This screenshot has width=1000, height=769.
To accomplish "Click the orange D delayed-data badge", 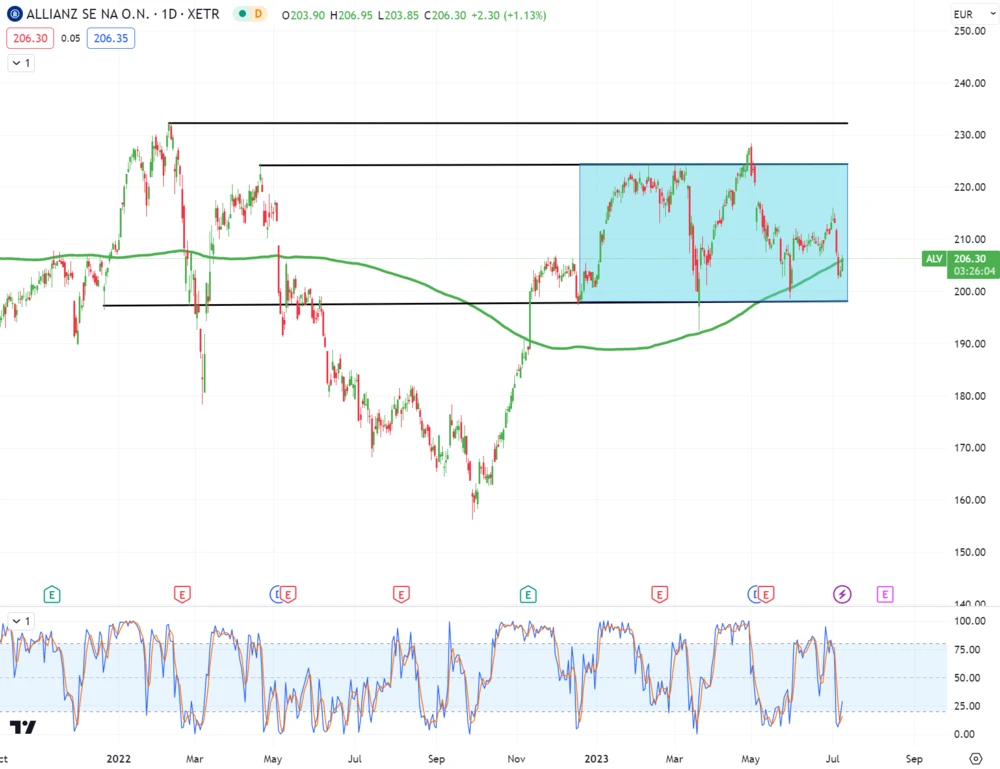I will coord(258,14).
